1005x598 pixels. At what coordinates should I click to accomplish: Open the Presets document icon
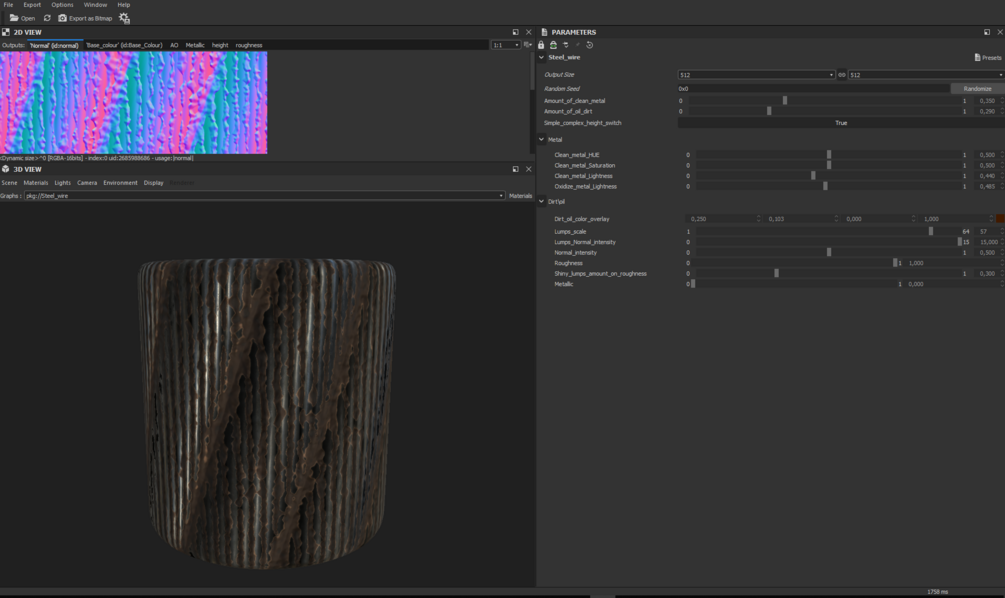click(x=977, y=58)
